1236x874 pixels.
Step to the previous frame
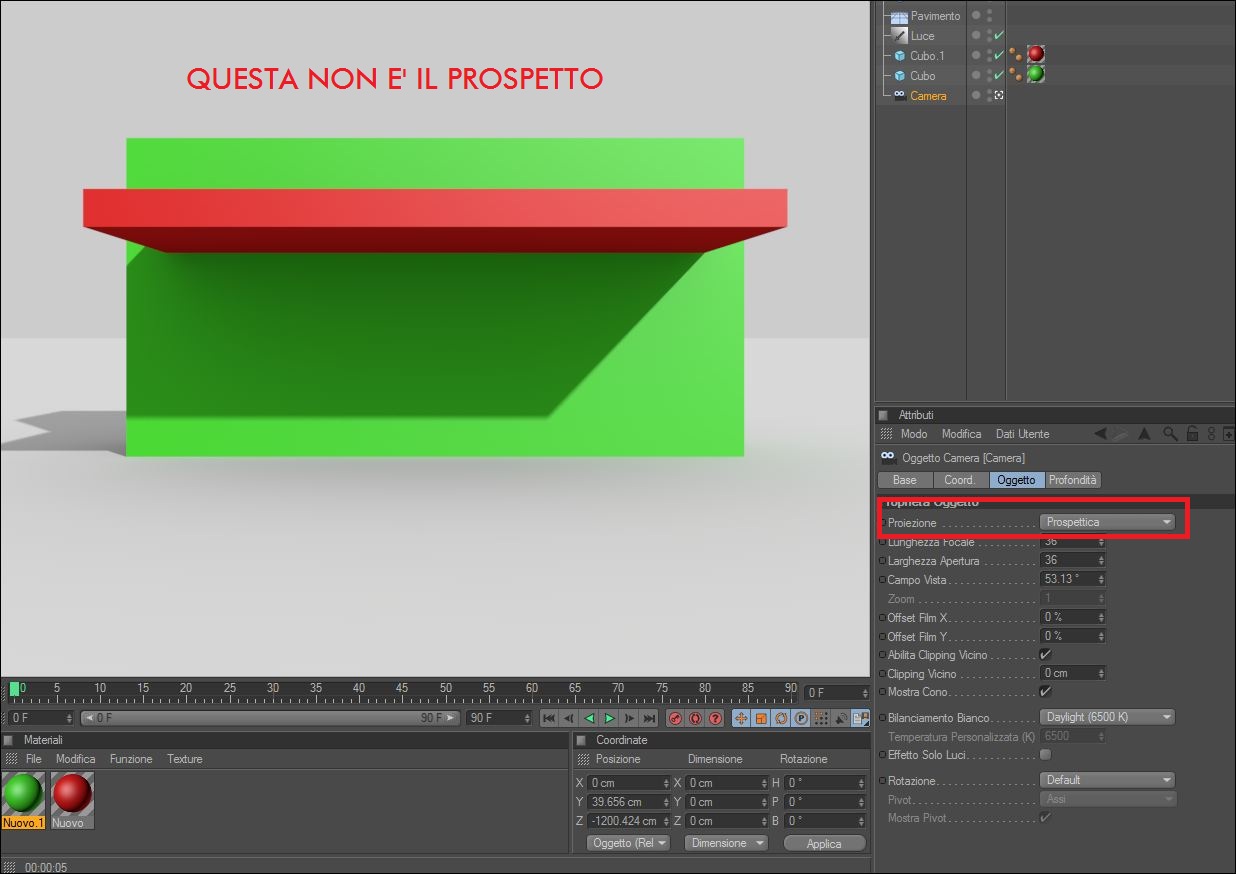click(x=569, y=718)
